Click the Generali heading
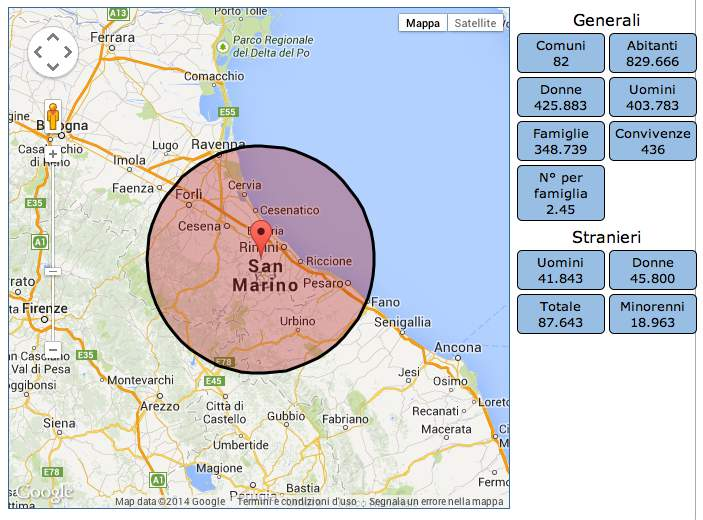 point(606,20)
